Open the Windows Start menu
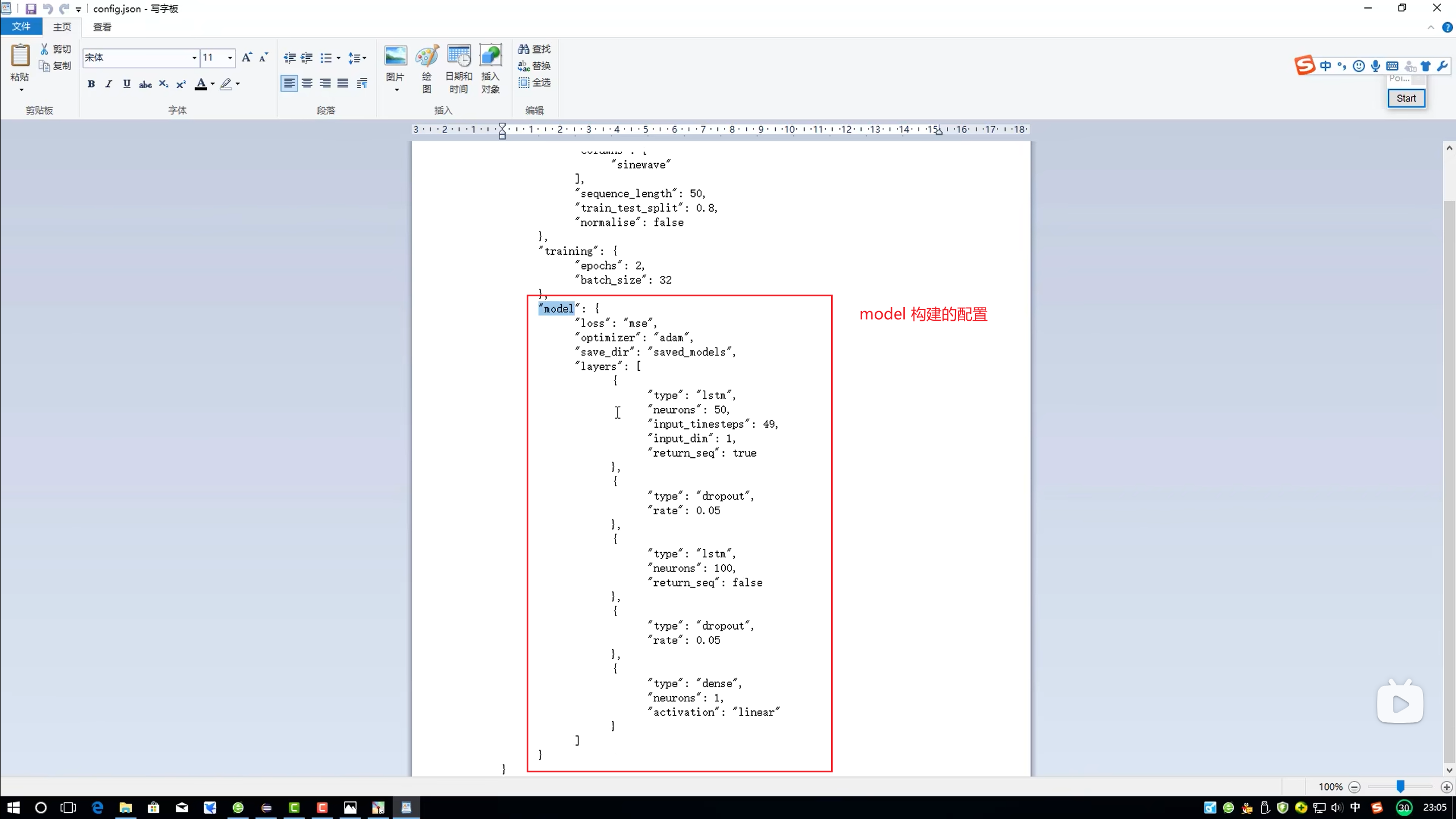The width and height of the screenshot is (1456, 819). [14, 808]
